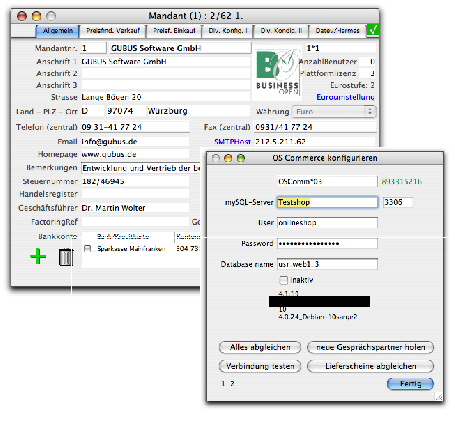Click the Business Open logo image
The width and height of the screenshot is (455, 427).
tap(277, 73)
